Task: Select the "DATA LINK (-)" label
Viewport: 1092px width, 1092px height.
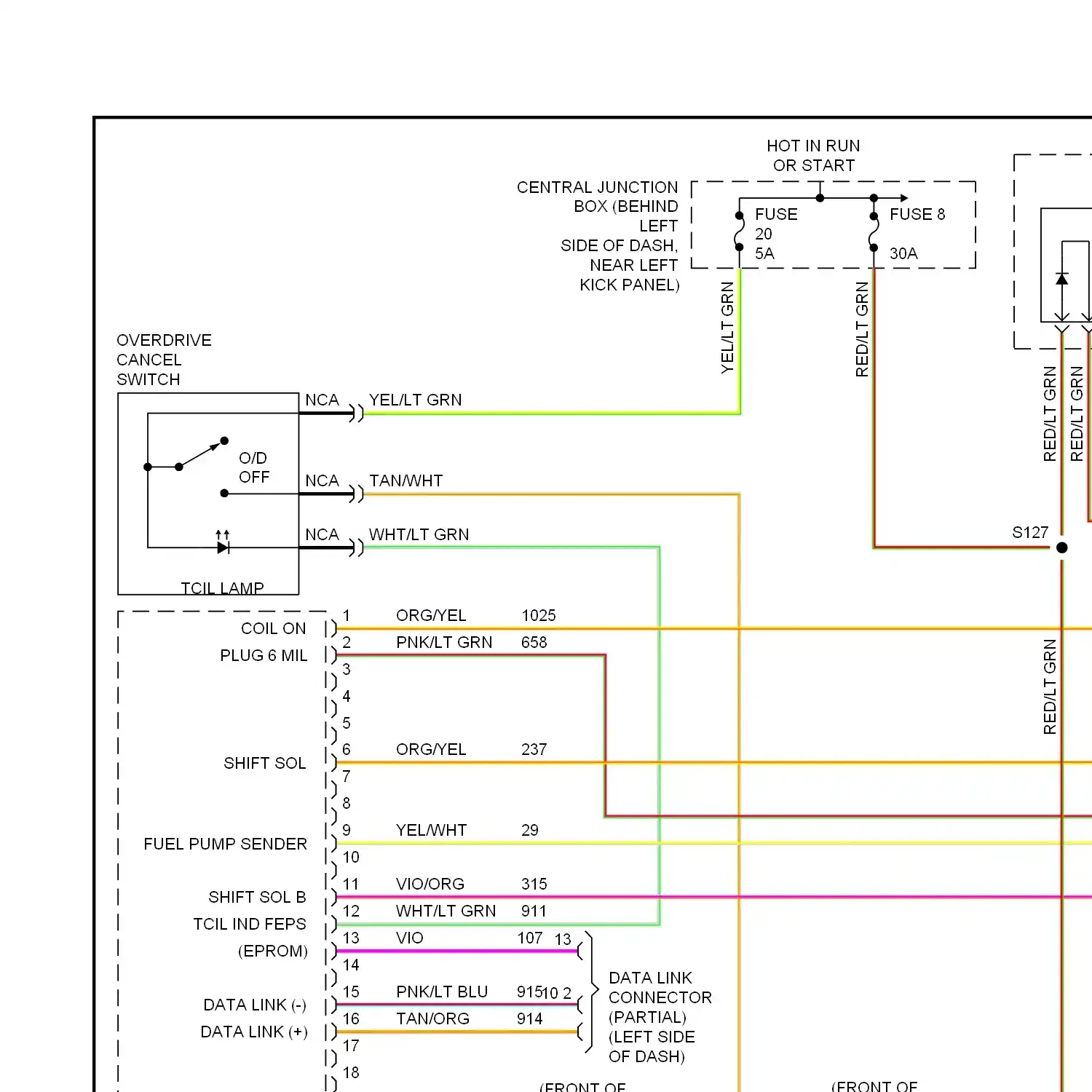Action: coord(255,1005)
